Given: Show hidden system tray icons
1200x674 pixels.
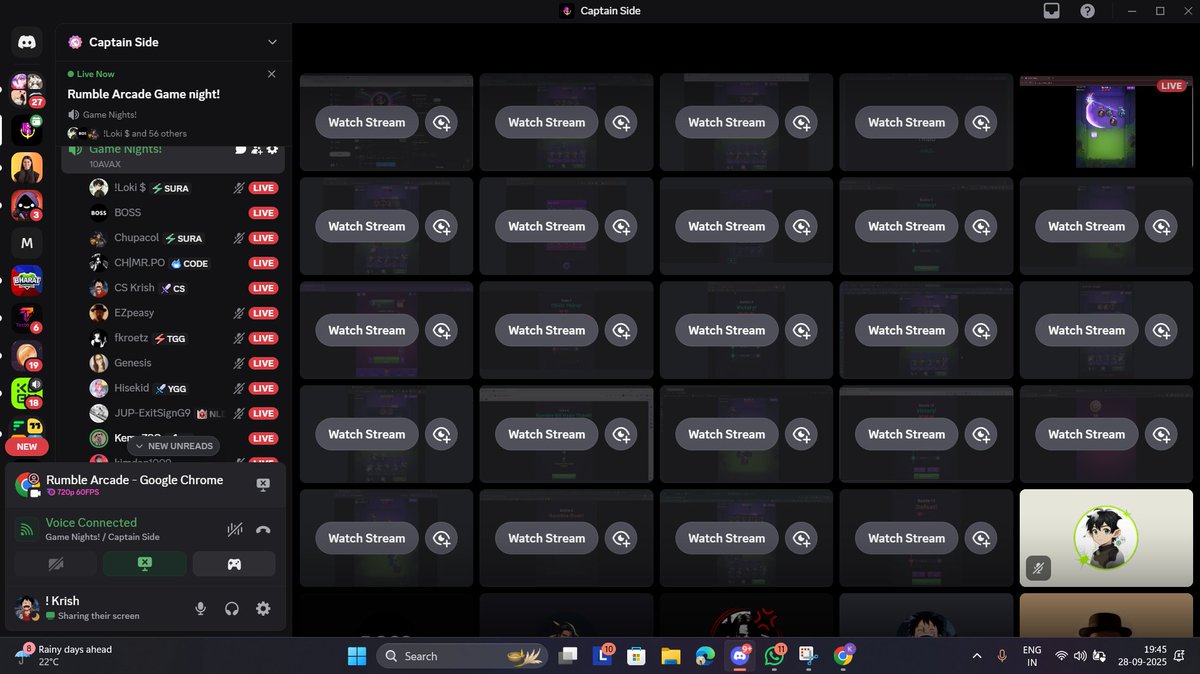Looking at the screenshot, I should tap(977, 656).
